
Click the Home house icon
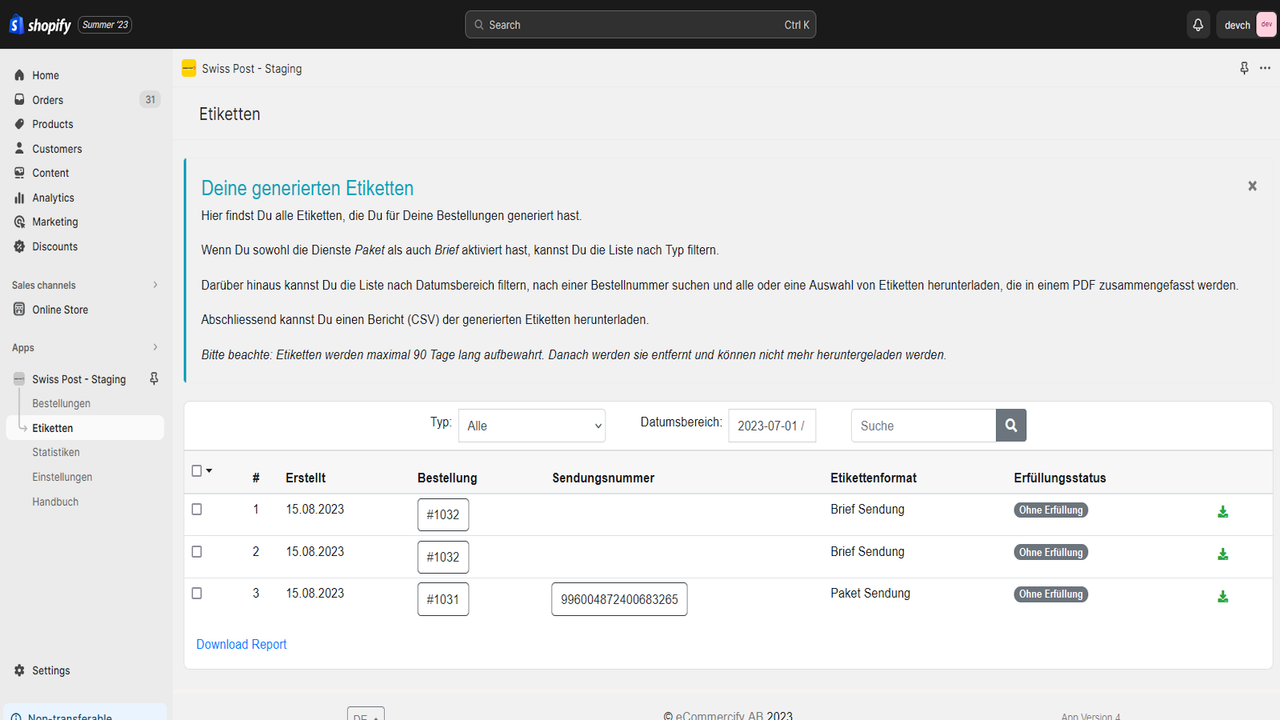[x=20, y=75]
